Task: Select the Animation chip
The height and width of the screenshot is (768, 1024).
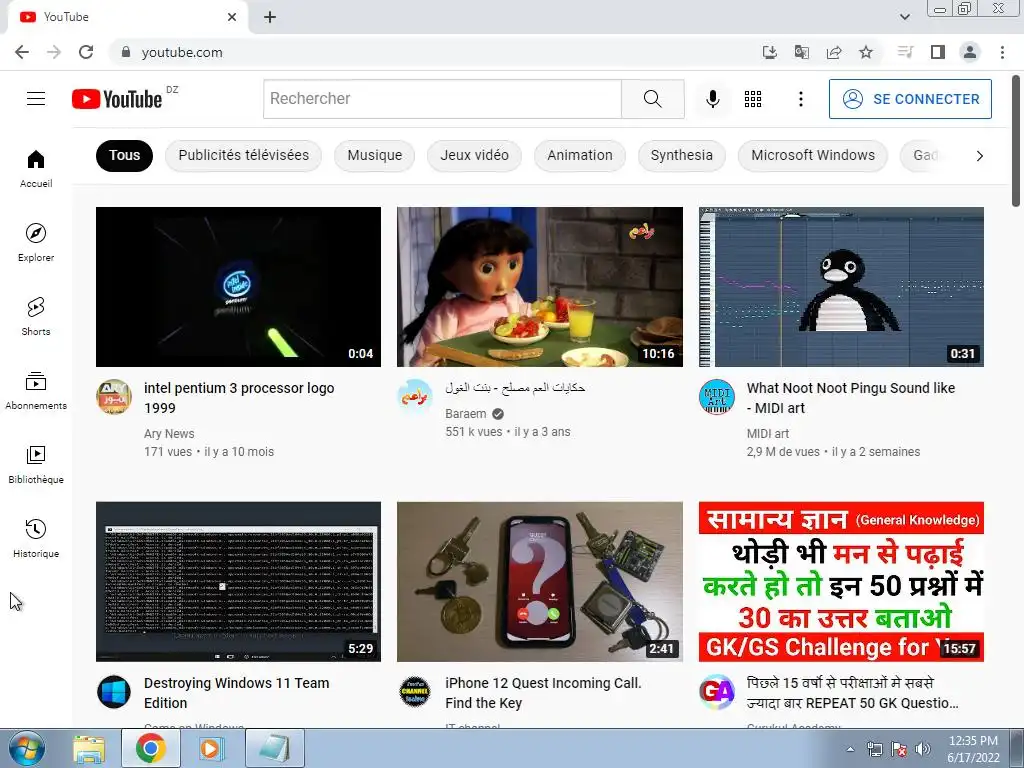Action: [x=580, y=155]
